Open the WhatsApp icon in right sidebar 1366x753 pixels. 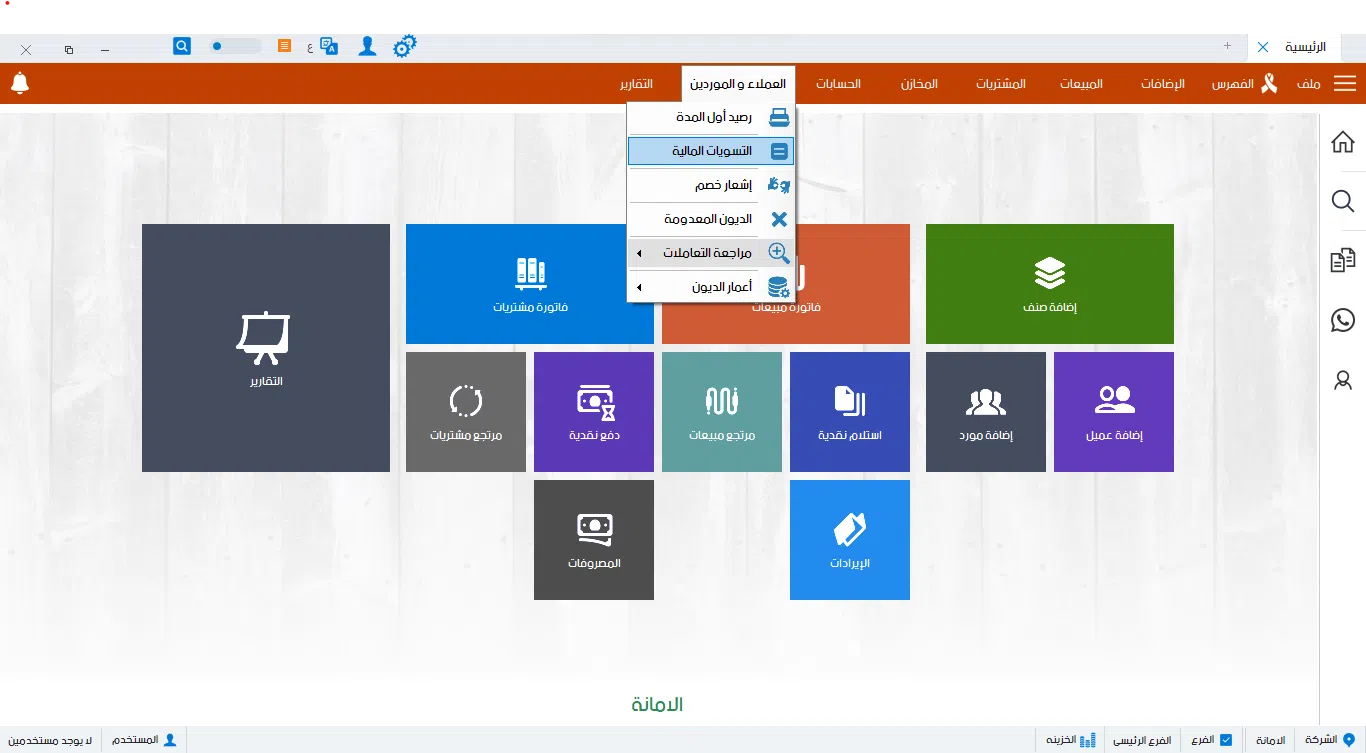click(1343, 320)
